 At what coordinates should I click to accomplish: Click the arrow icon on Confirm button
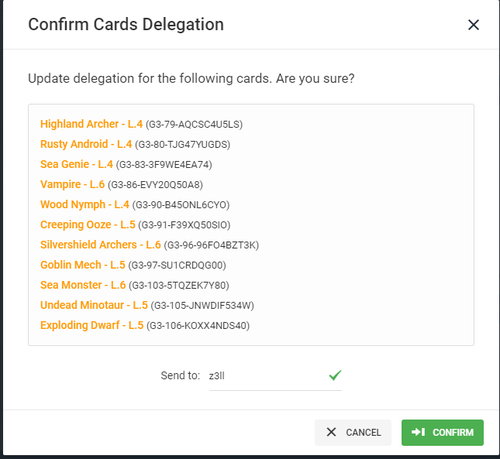418,432
